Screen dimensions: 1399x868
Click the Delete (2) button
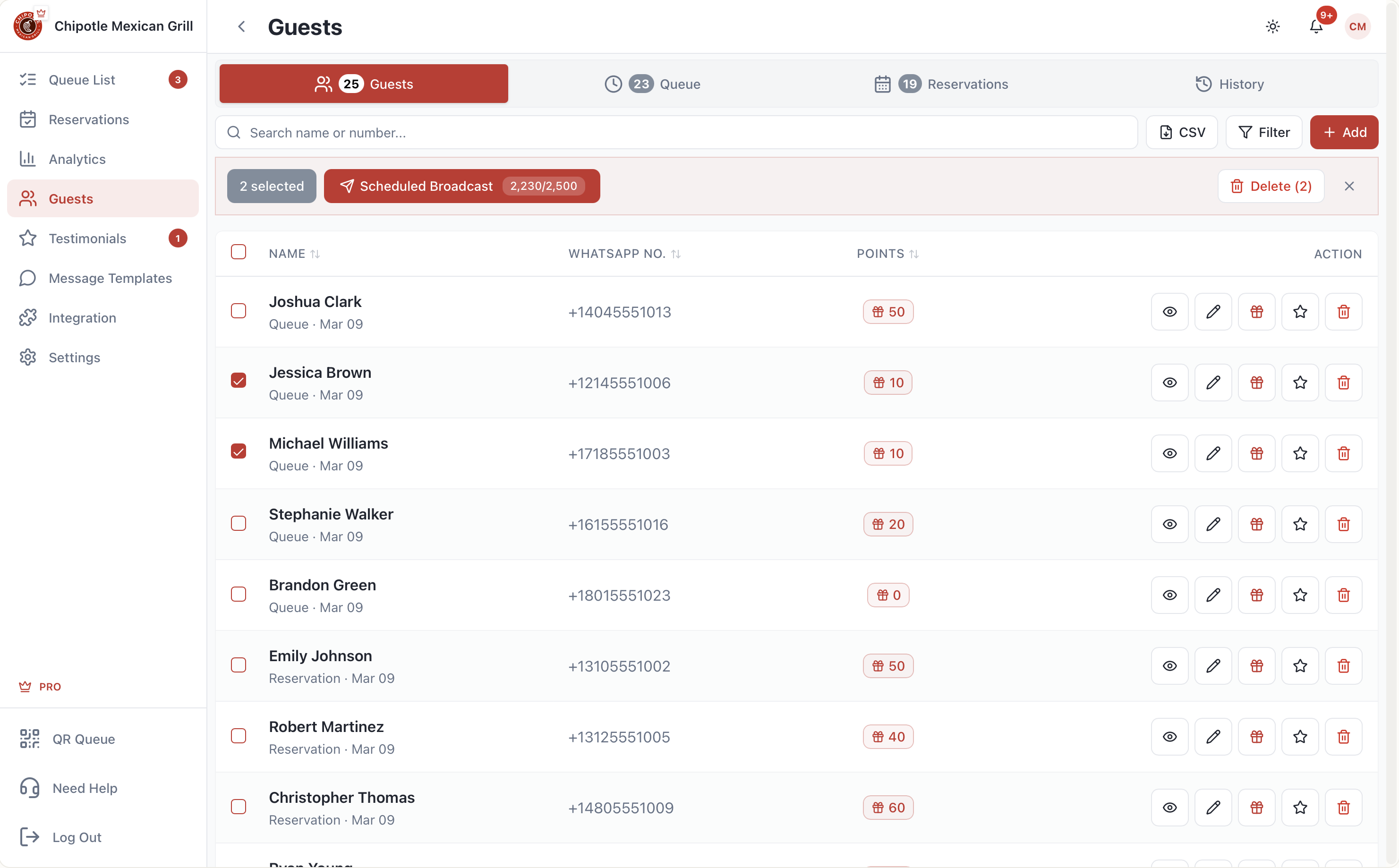click(x=1271, y=186)
